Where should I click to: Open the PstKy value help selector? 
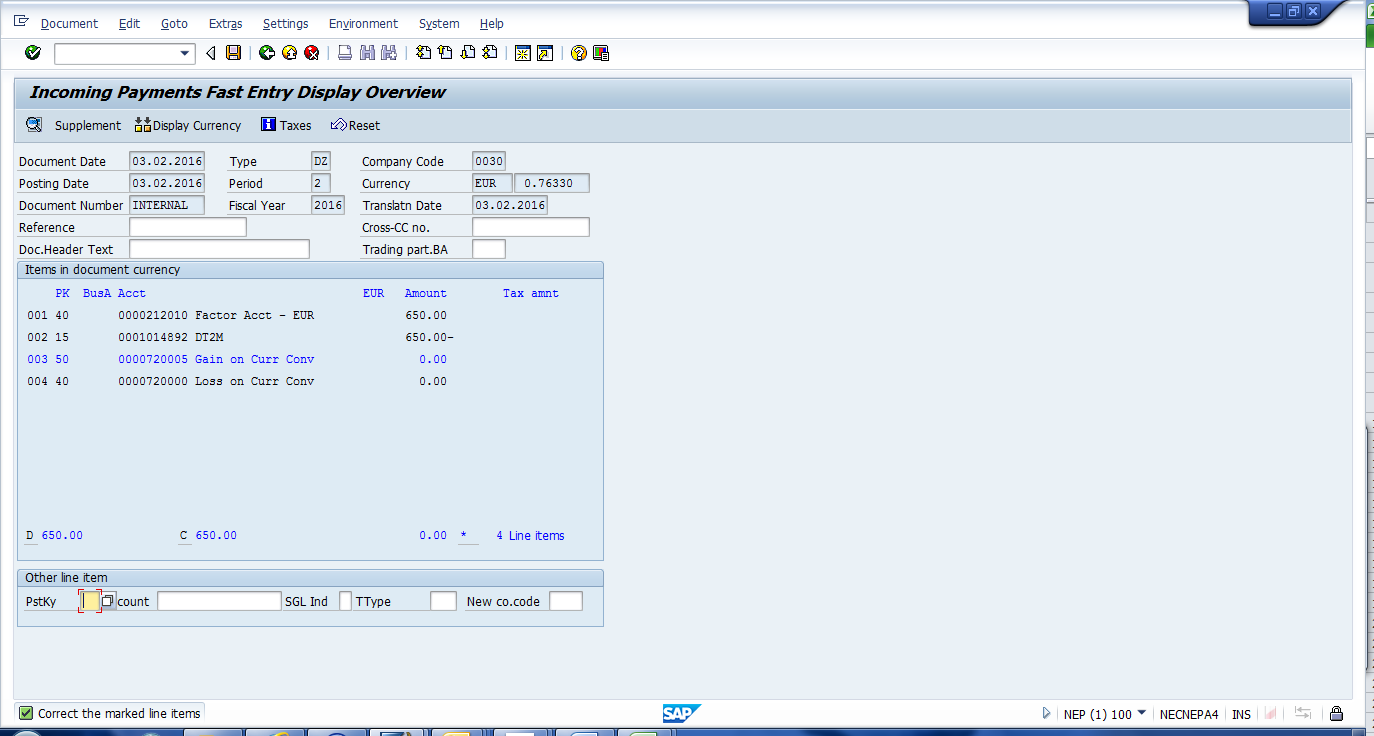[108, 601]
